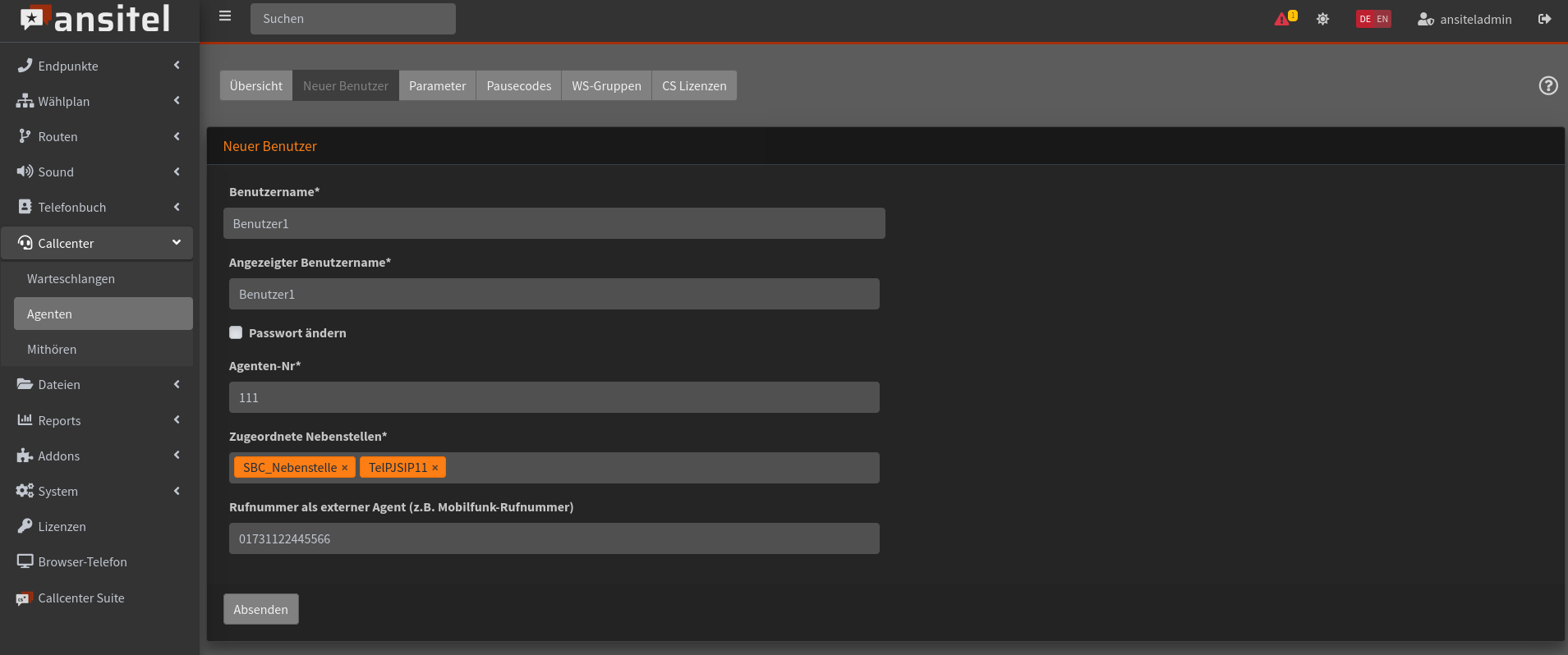Switch to the Pausecodes tab
The width and height of the screenshot is (1568, 655).
click(x=519, y=85)
